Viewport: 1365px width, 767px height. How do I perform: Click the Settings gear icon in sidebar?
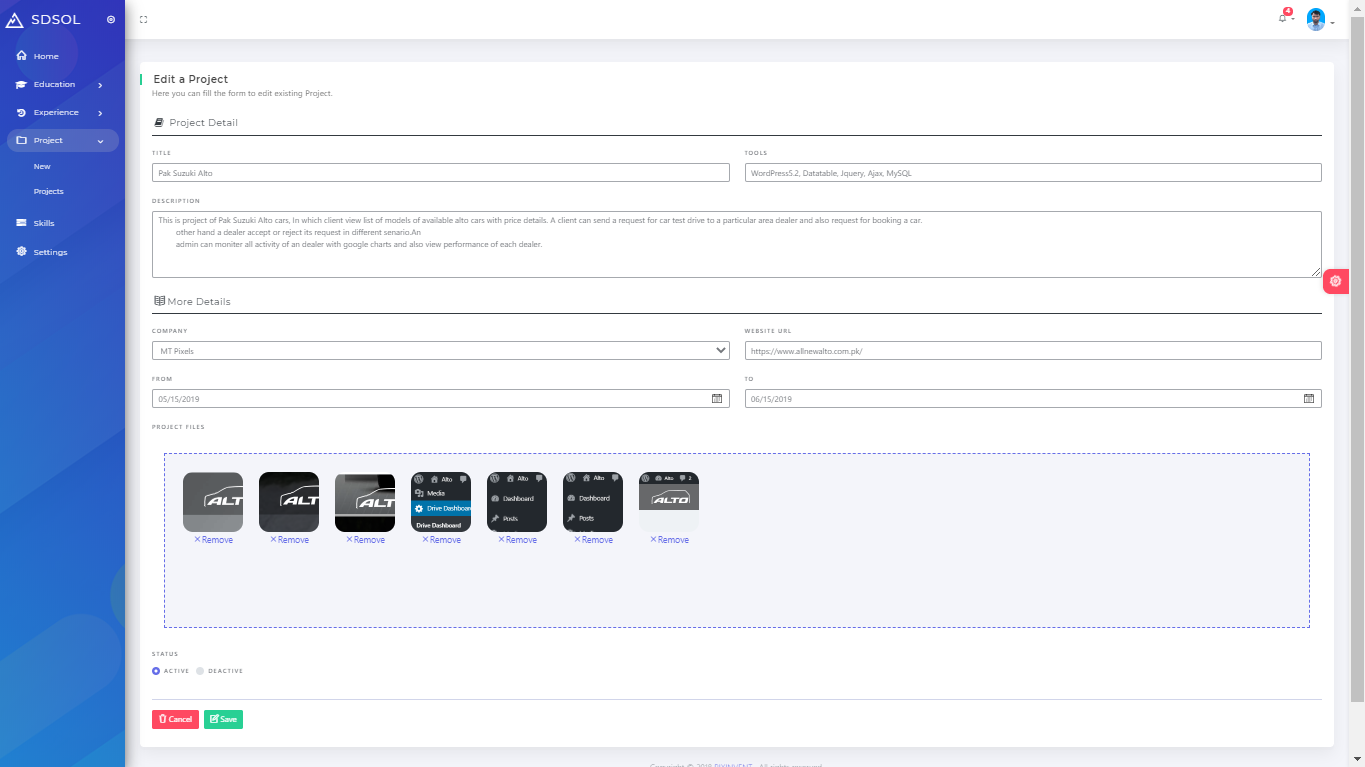coord(21,252)
